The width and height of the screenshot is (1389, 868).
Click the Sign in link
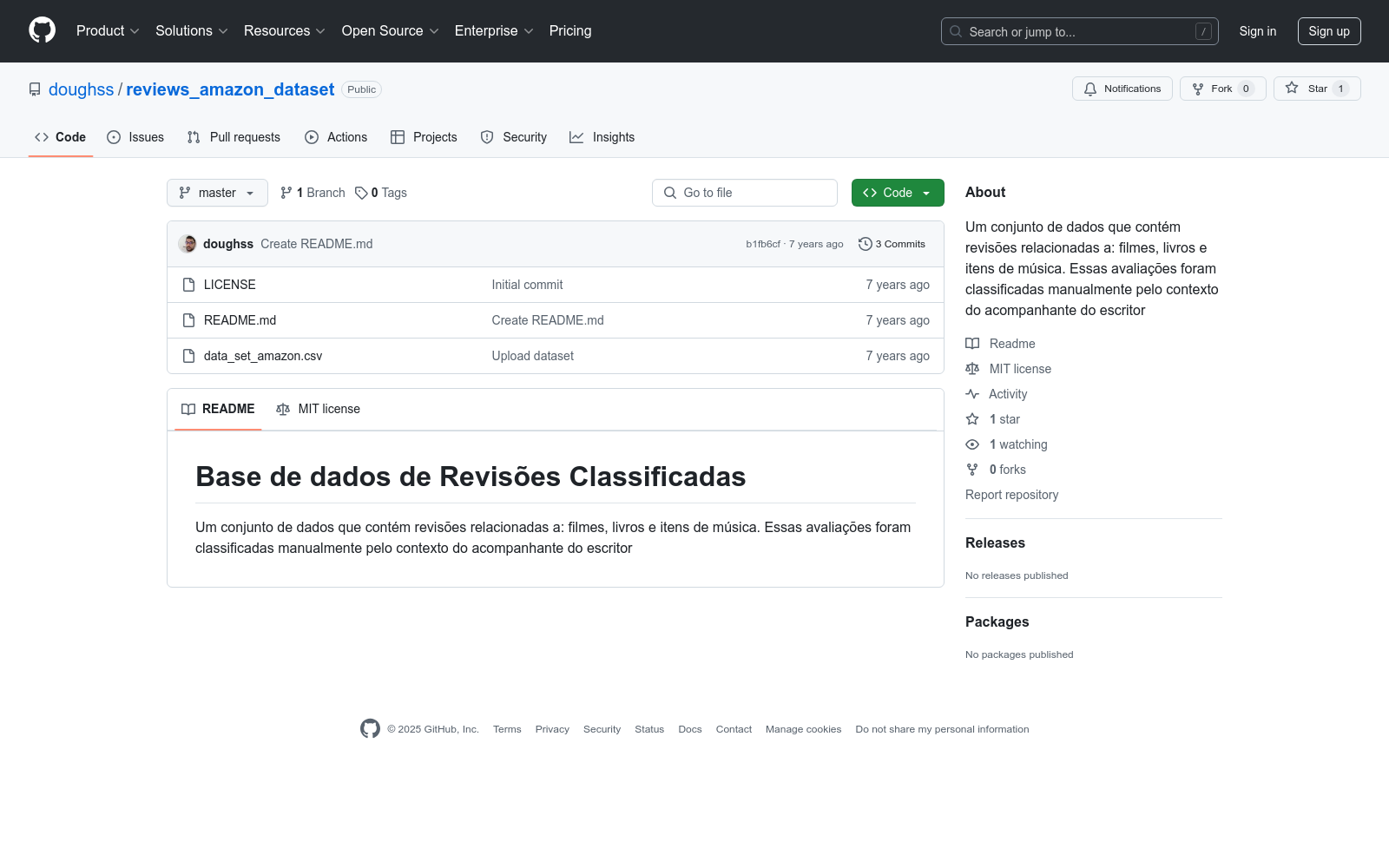coord(1258,31)
